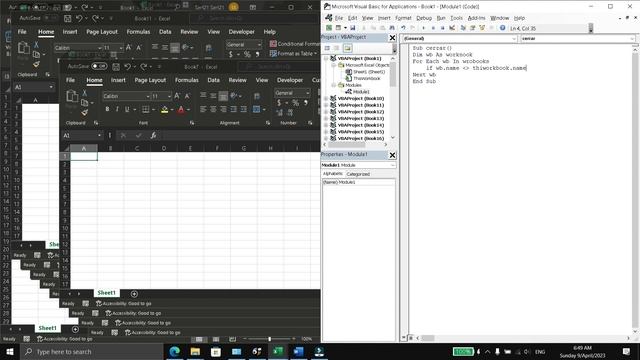Viewport: 640px width, 360px height.
Task: Click the View Microsoft Excel icon in VBA toolbar
Action: coord(329,28)
